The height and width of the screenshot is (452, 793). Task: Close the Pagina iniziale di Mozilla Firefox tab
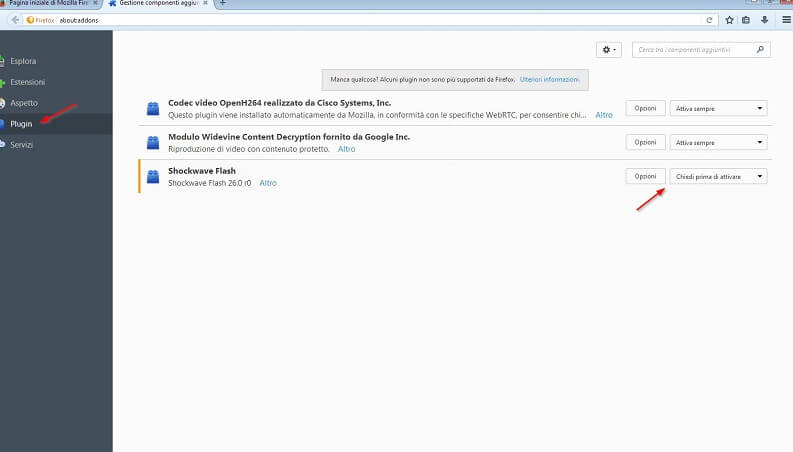[x=95, y=3]
